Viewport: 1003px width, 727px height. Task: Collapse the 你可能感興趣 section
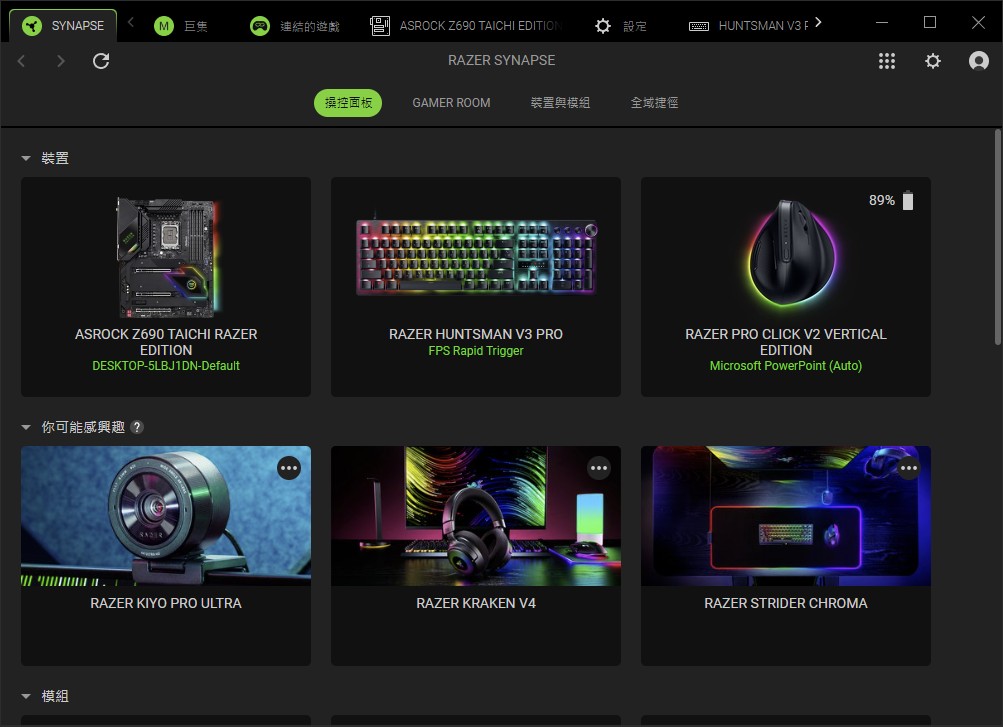click(26, 427)
